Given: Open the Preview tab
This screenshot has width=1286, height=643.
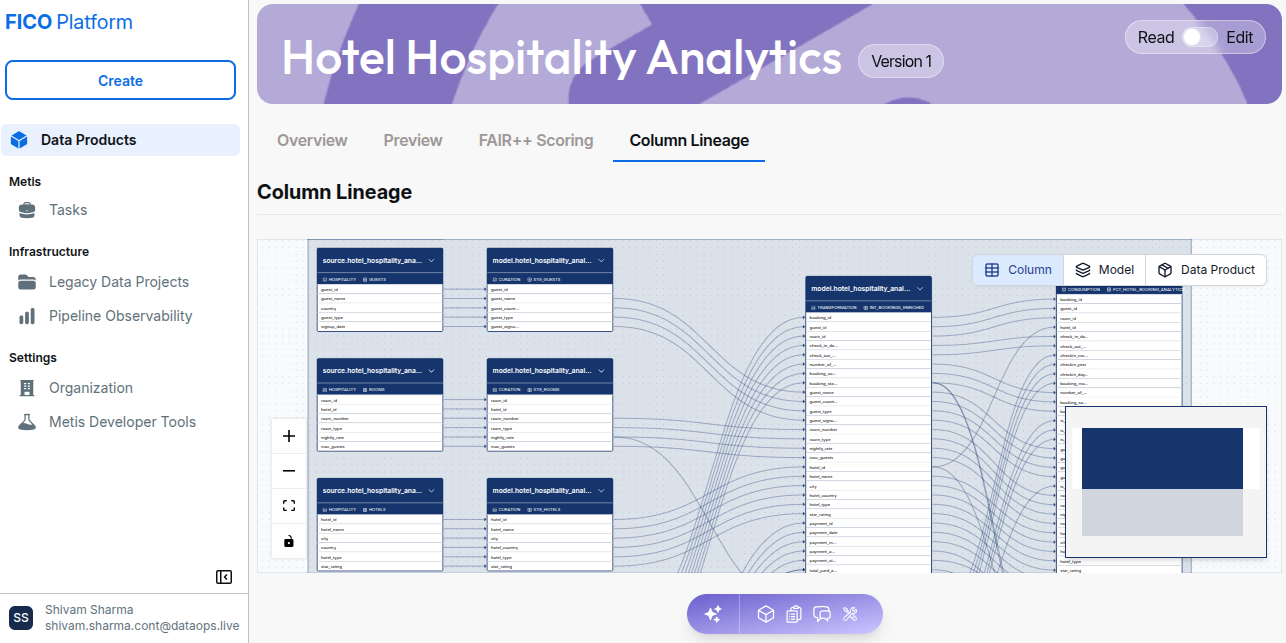Looking at the screenshot, I should click(413, 141).
